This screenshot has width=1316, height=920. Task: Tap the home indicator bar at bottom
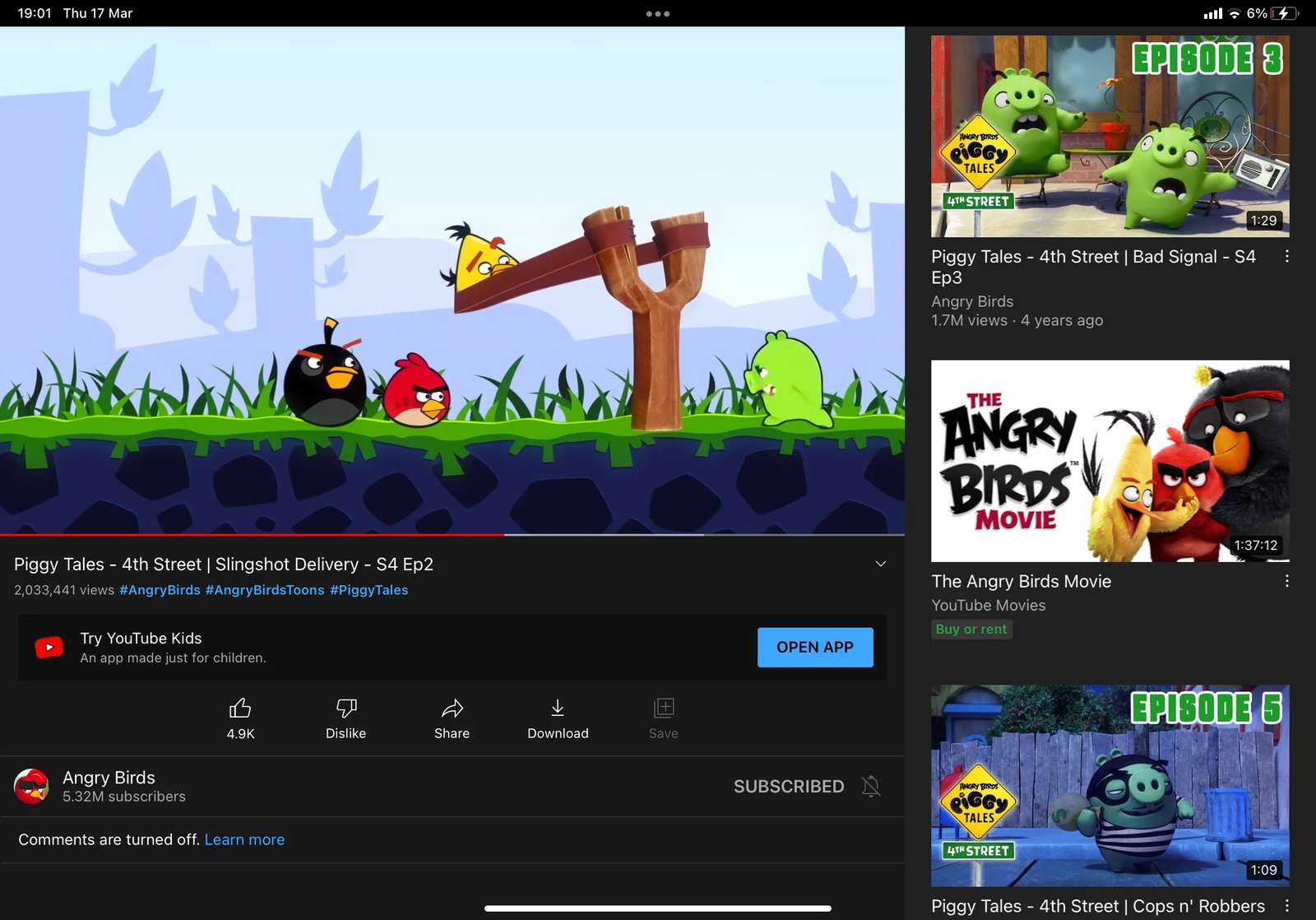[x=658, y=908]
